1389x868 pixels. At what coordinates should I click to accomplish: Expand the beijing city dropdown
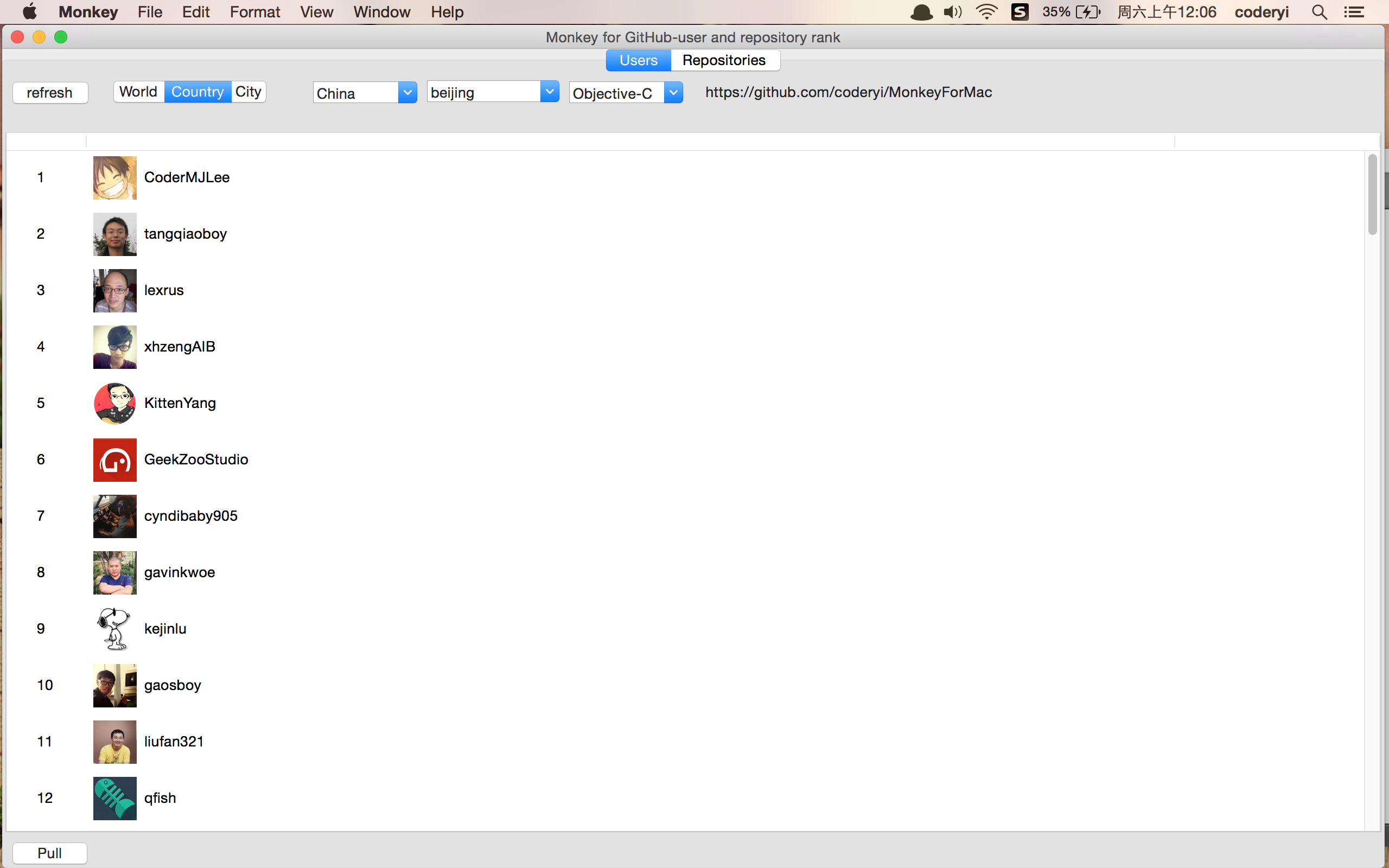pyautogui.click(x=549, y=92)
